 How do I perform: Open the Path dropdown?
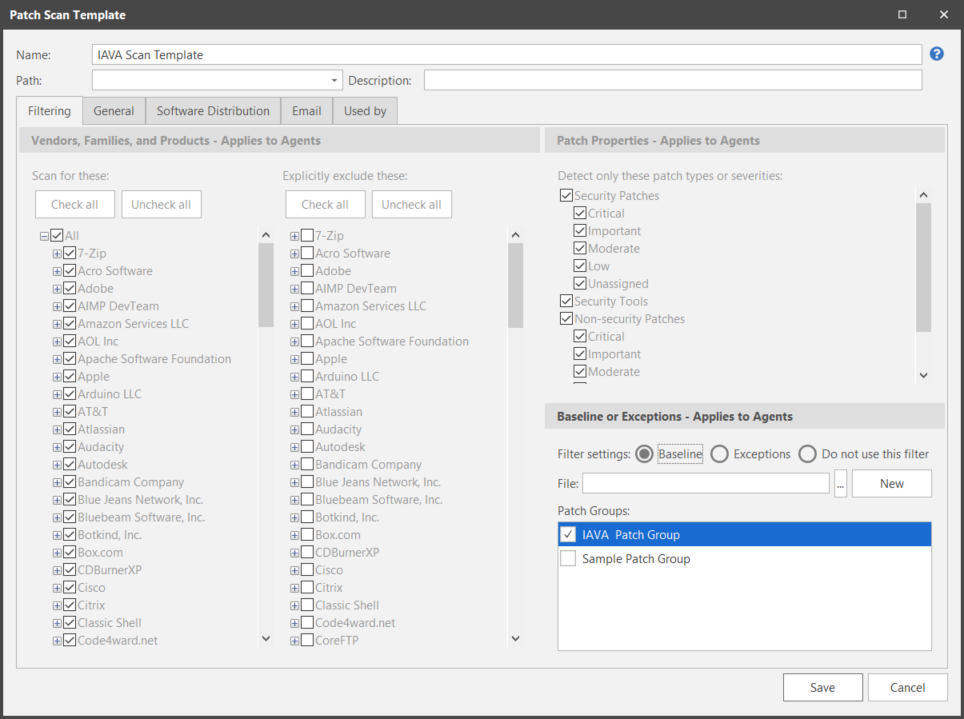pyautogui.click(x=334, y=81)
